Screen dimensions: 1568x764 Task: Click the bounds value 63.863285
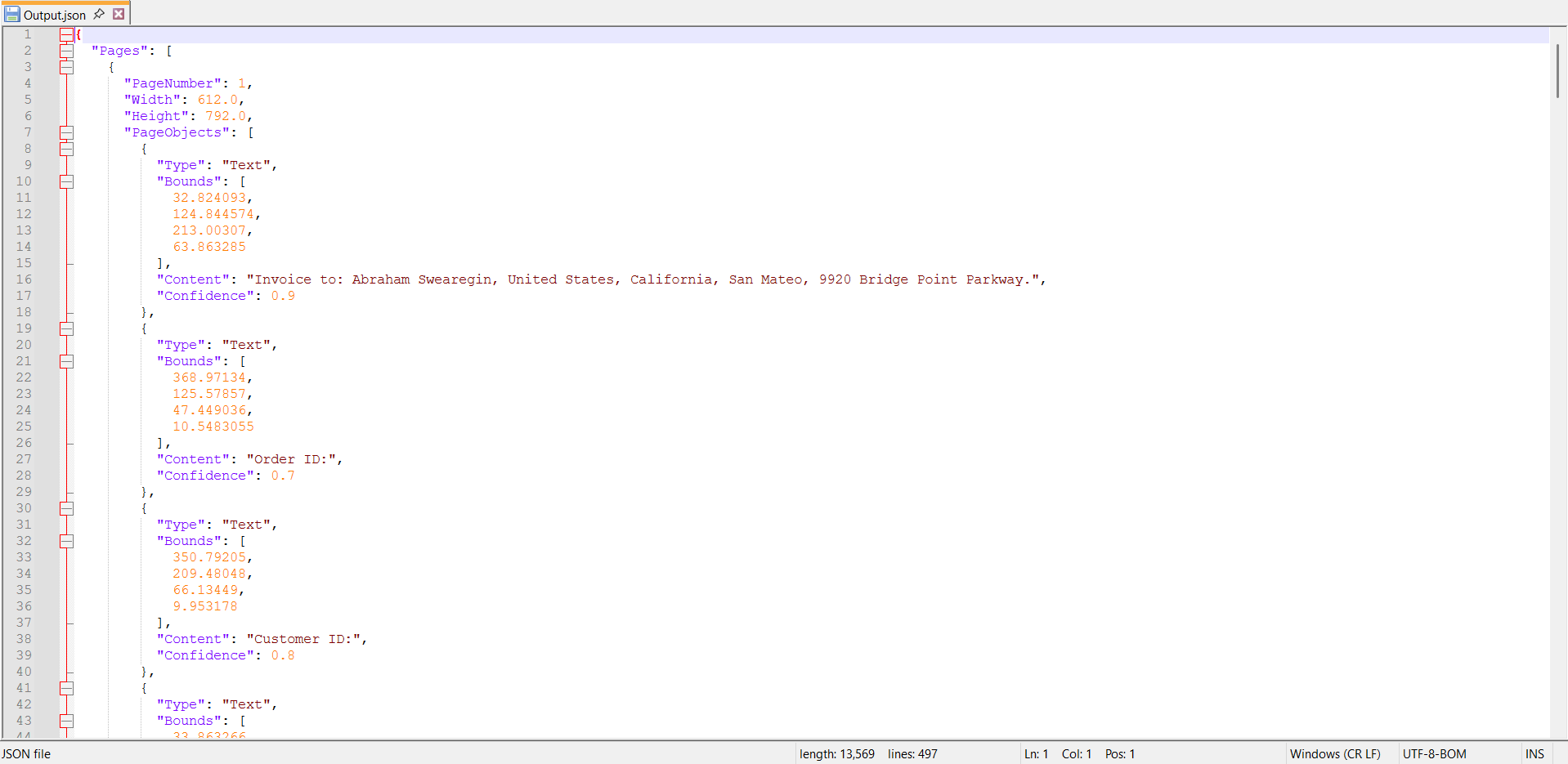tap(209, 247)
